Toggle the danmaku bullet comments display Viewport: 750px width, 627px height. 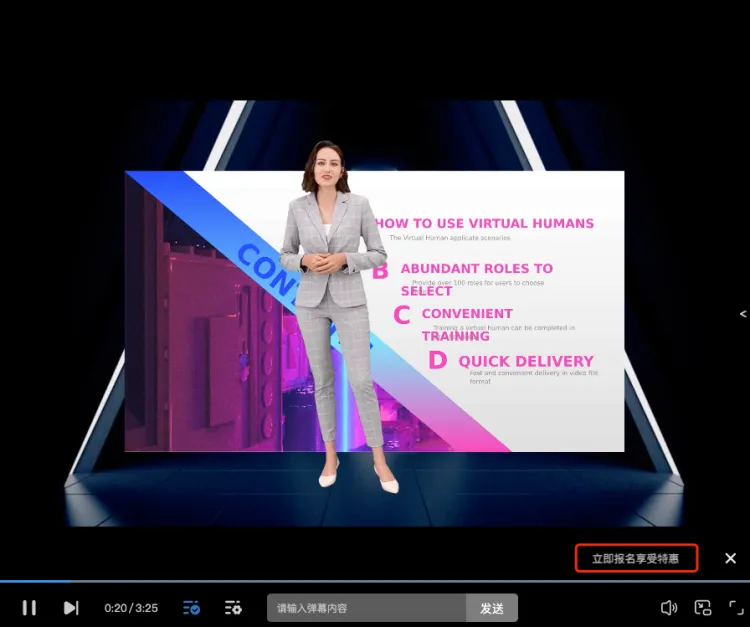(x=191, y=607)
